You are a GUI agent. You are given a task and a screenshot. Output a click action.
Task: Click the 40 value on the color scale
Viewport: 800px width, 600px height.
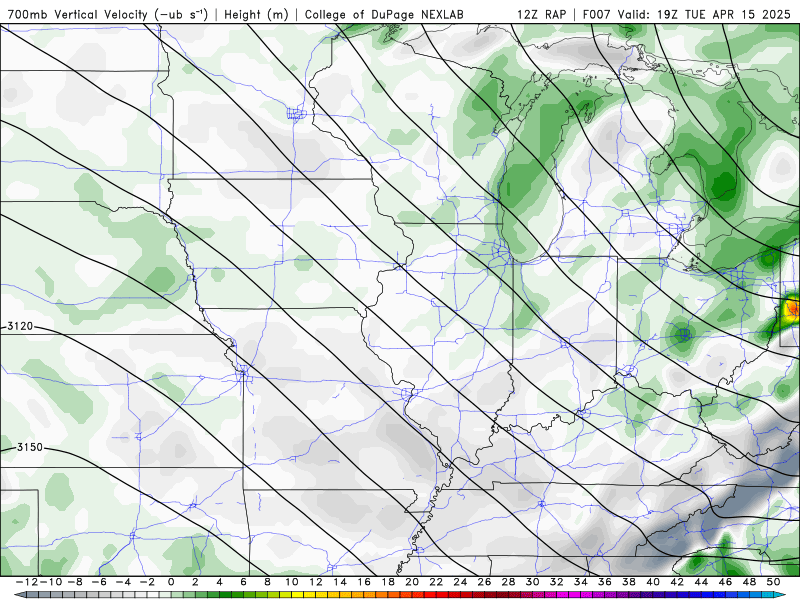point(653,582)
